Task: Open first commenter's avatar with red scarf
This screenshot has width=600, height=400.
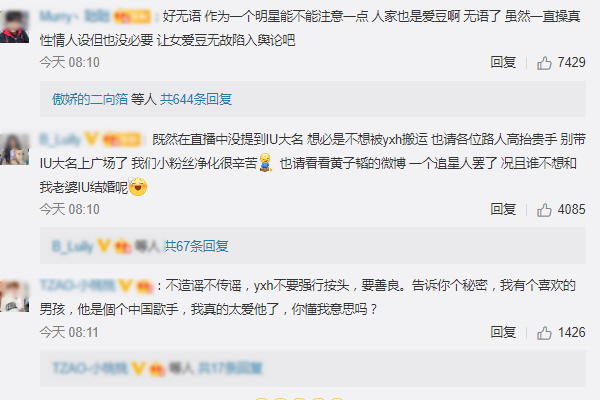Action: 15,26
